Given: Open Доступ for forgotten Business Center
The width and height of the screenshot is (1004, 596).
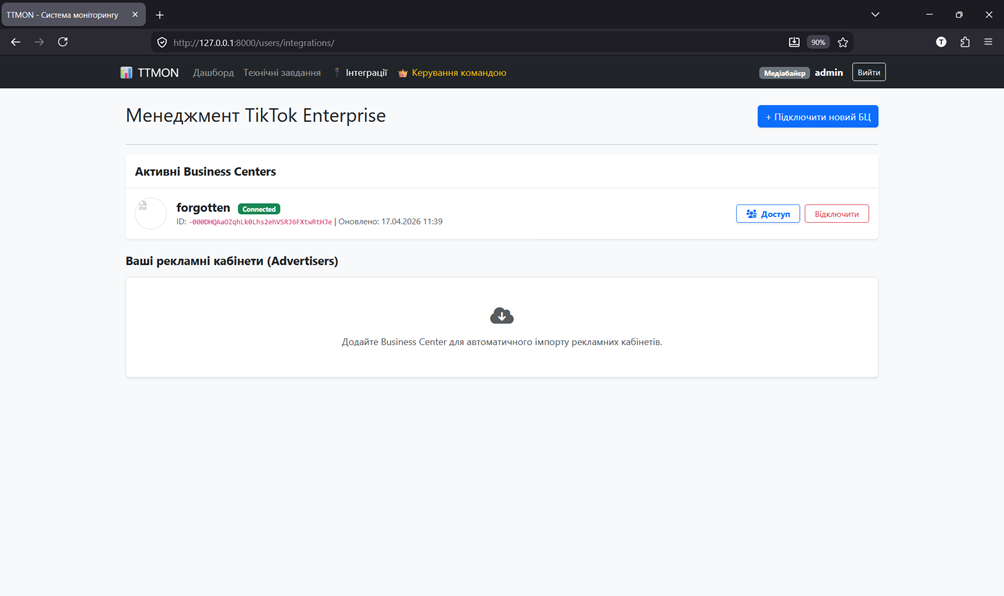Looking at the screenshot, I should 768,214.
